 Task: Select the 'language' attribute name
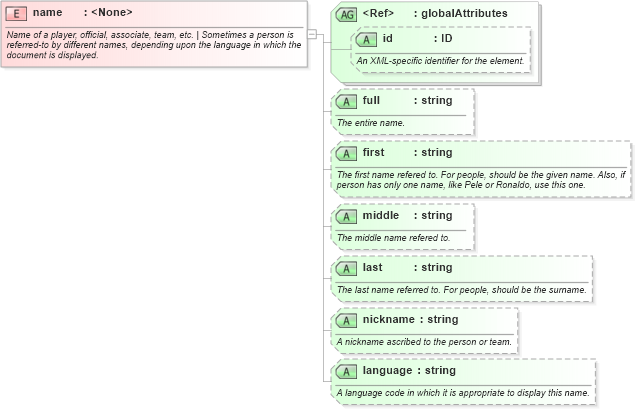388,371
